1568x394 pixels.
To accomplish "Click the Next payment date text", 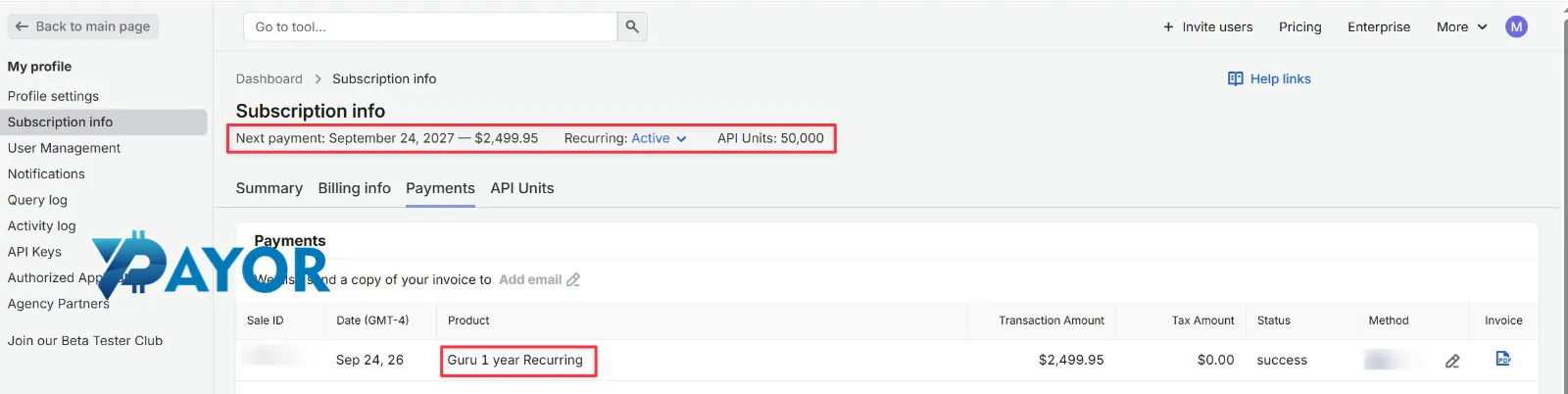I will coord(386,138).
